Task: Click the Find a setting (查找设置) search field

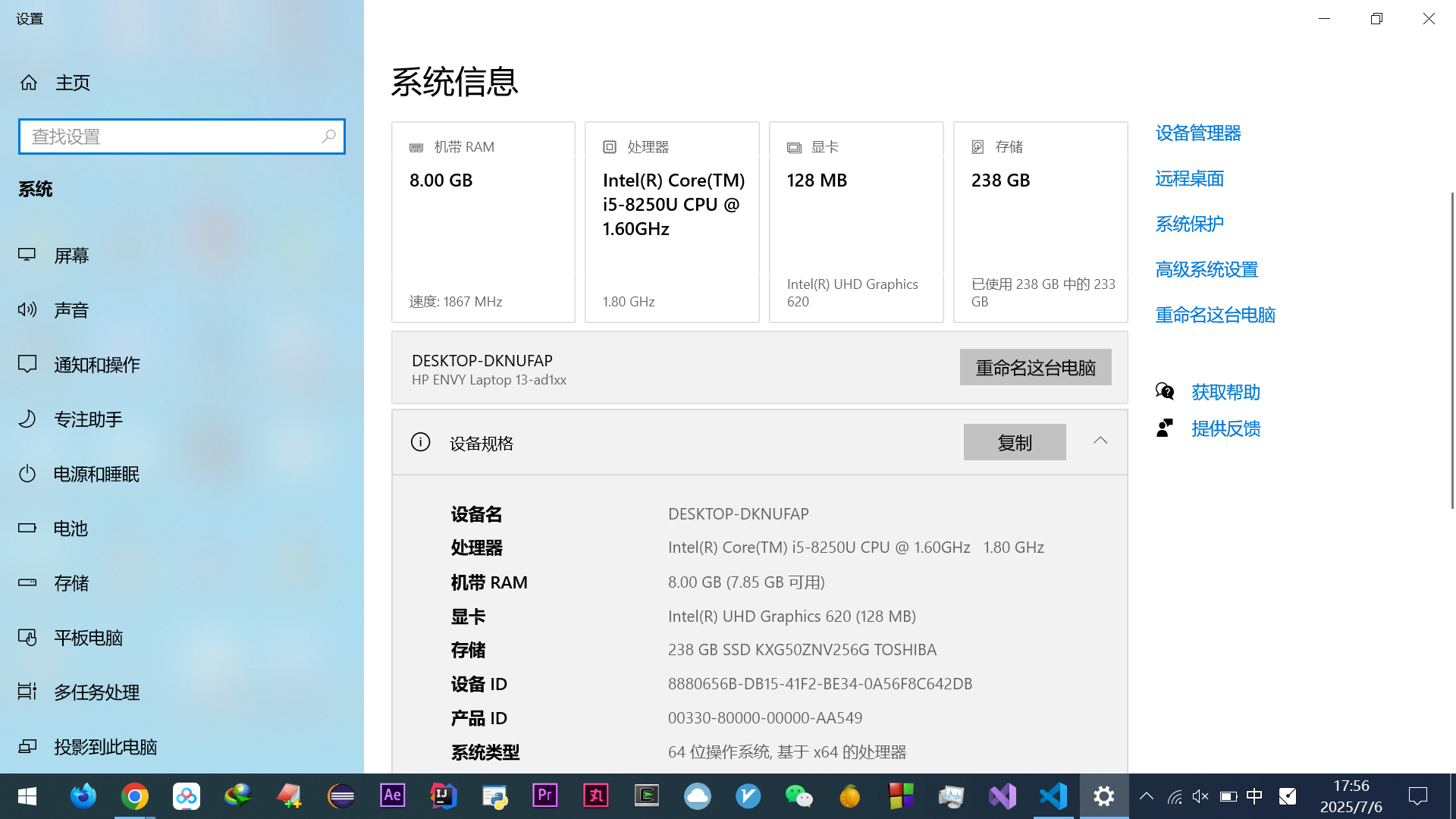Action: click(x=171, y=136)
